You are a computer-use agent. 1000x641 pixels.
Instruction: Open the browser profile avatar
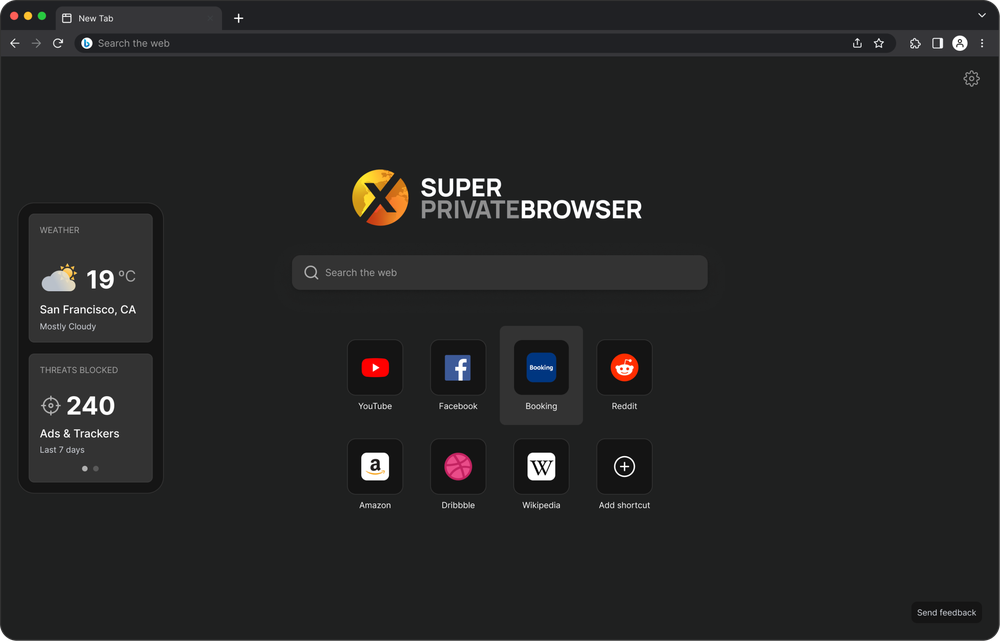pos(959,43)
